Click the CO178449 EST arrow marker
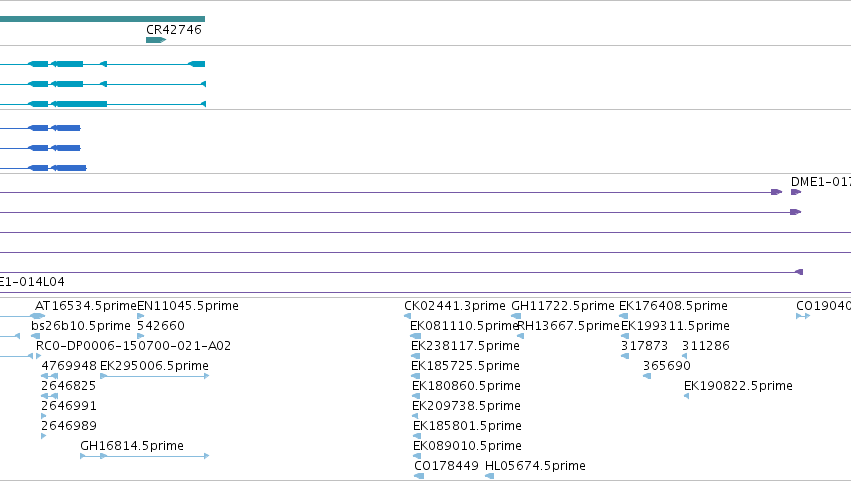The height and width of the screenshot is (481, 851). tap(419, 476)
